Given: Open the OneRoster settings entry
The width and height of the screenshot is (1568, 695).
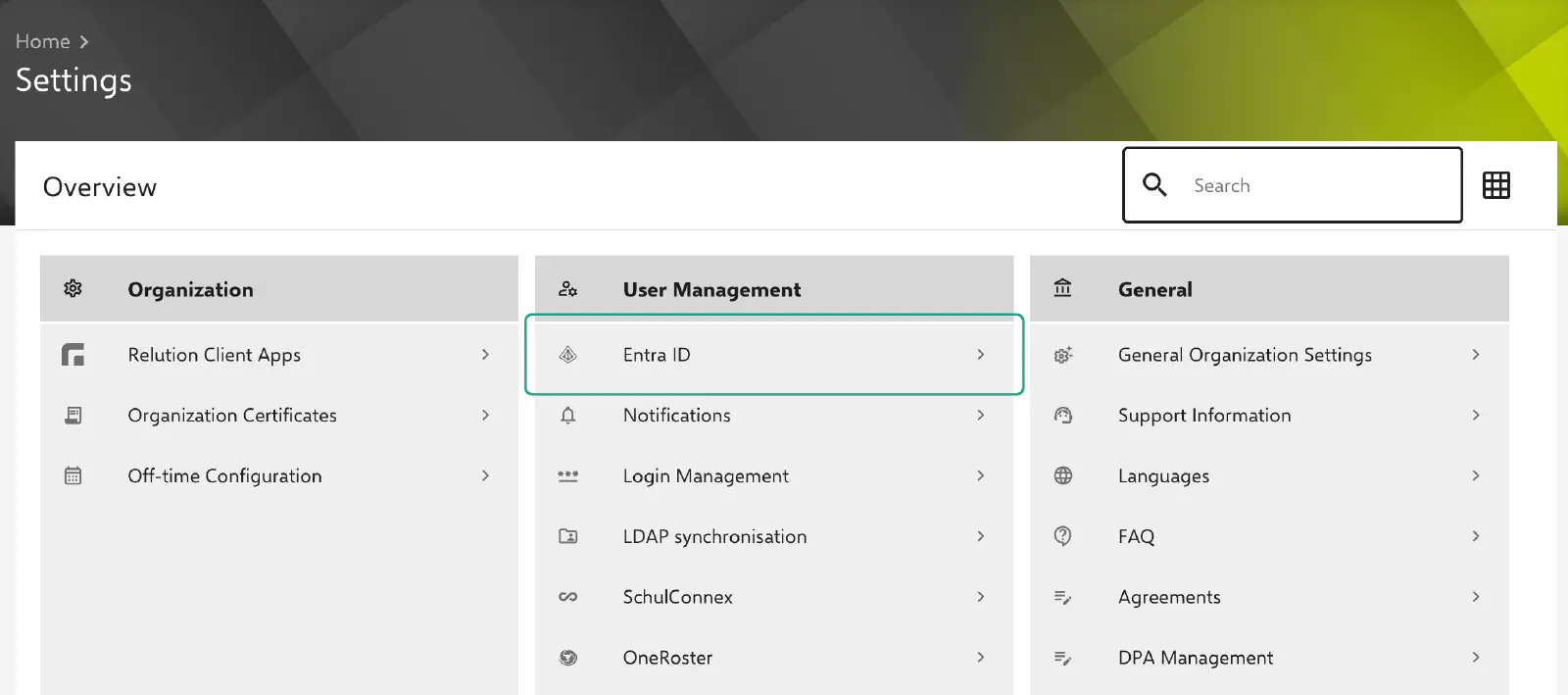Looking at the screenshot, I should (774, 658).
